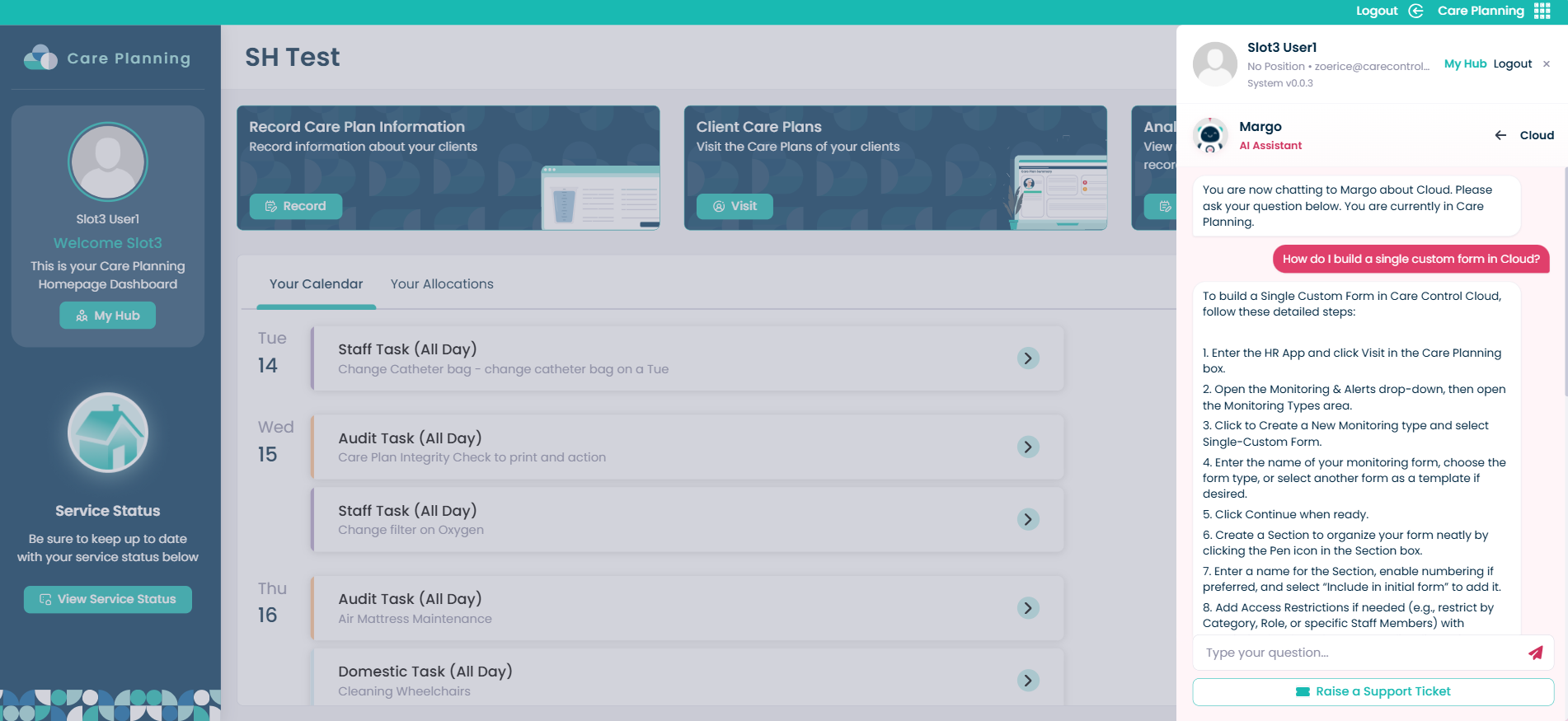Screen dimensions: 1568x721
Task: Click the send message paper plane icon
Action: click(x=1535, y=653)
